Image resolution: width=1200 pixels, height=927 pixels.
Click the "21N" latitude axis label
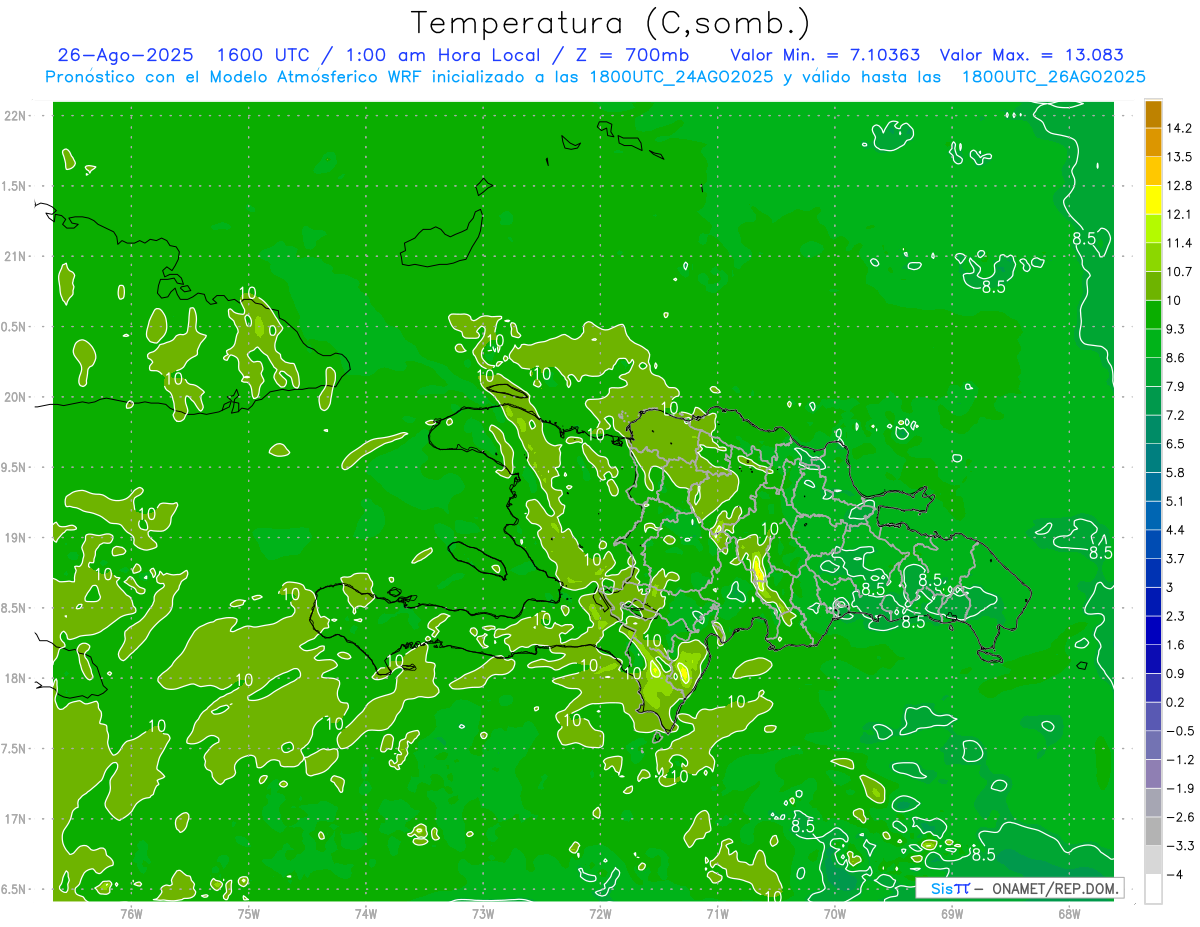17,256
